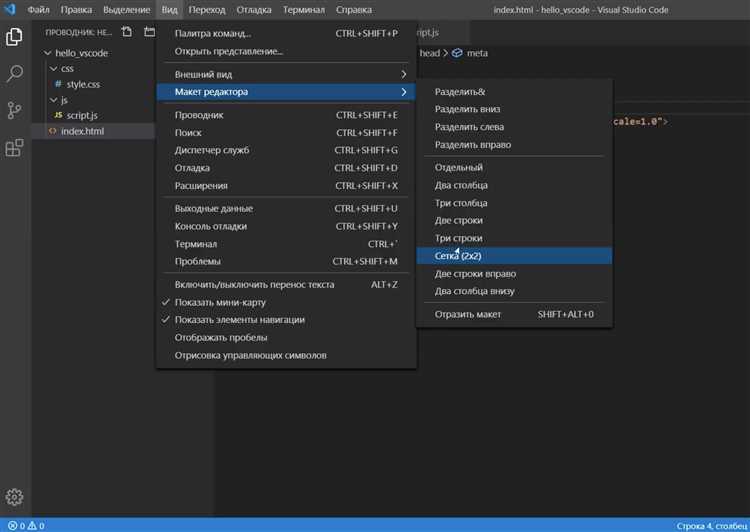Collapse the css folder in explorer
This screenshot has width=750, height=532.
[x=67, y=69]
